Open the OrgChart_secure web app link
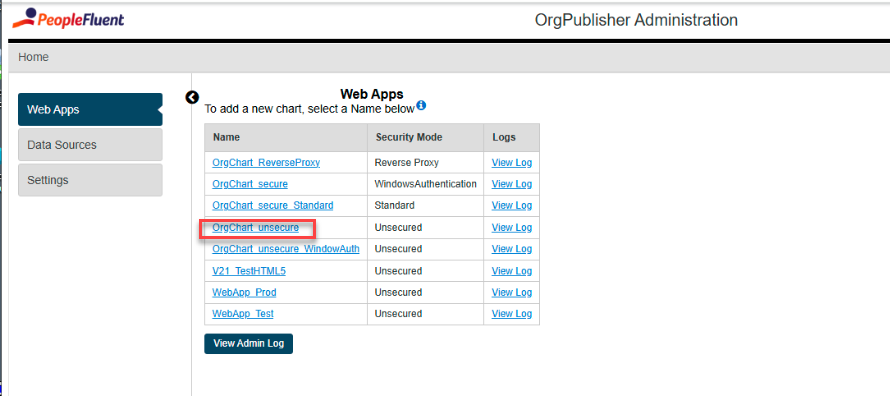The image size is (890, 396). [250, 184]
